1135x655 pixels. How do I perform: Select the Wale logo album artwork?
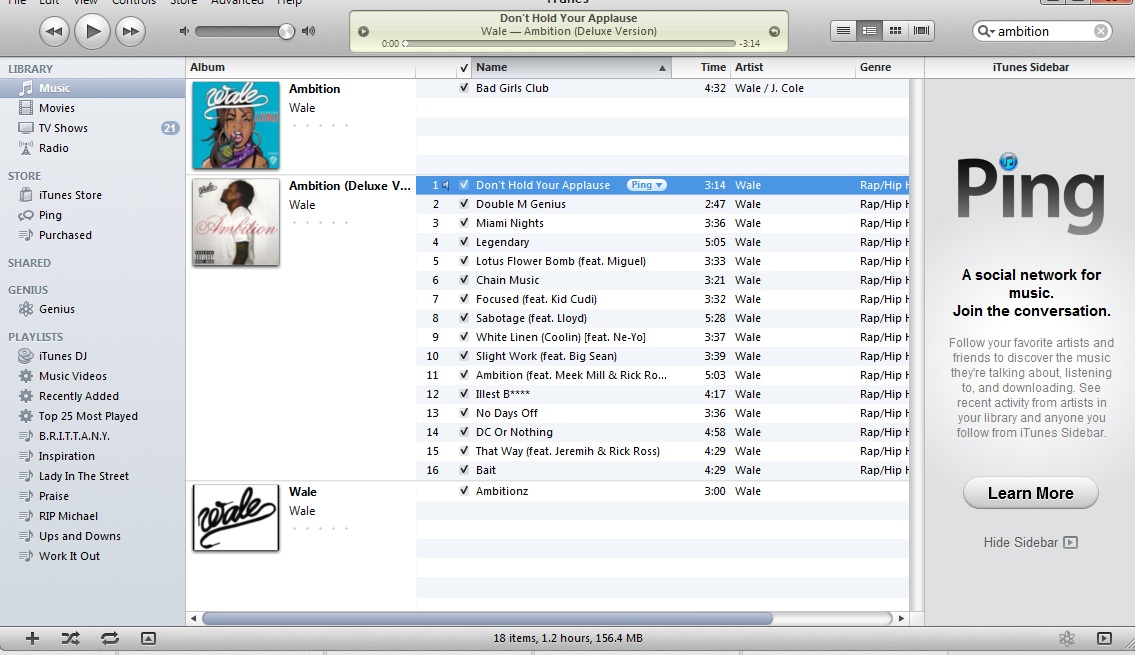(236, 517)
